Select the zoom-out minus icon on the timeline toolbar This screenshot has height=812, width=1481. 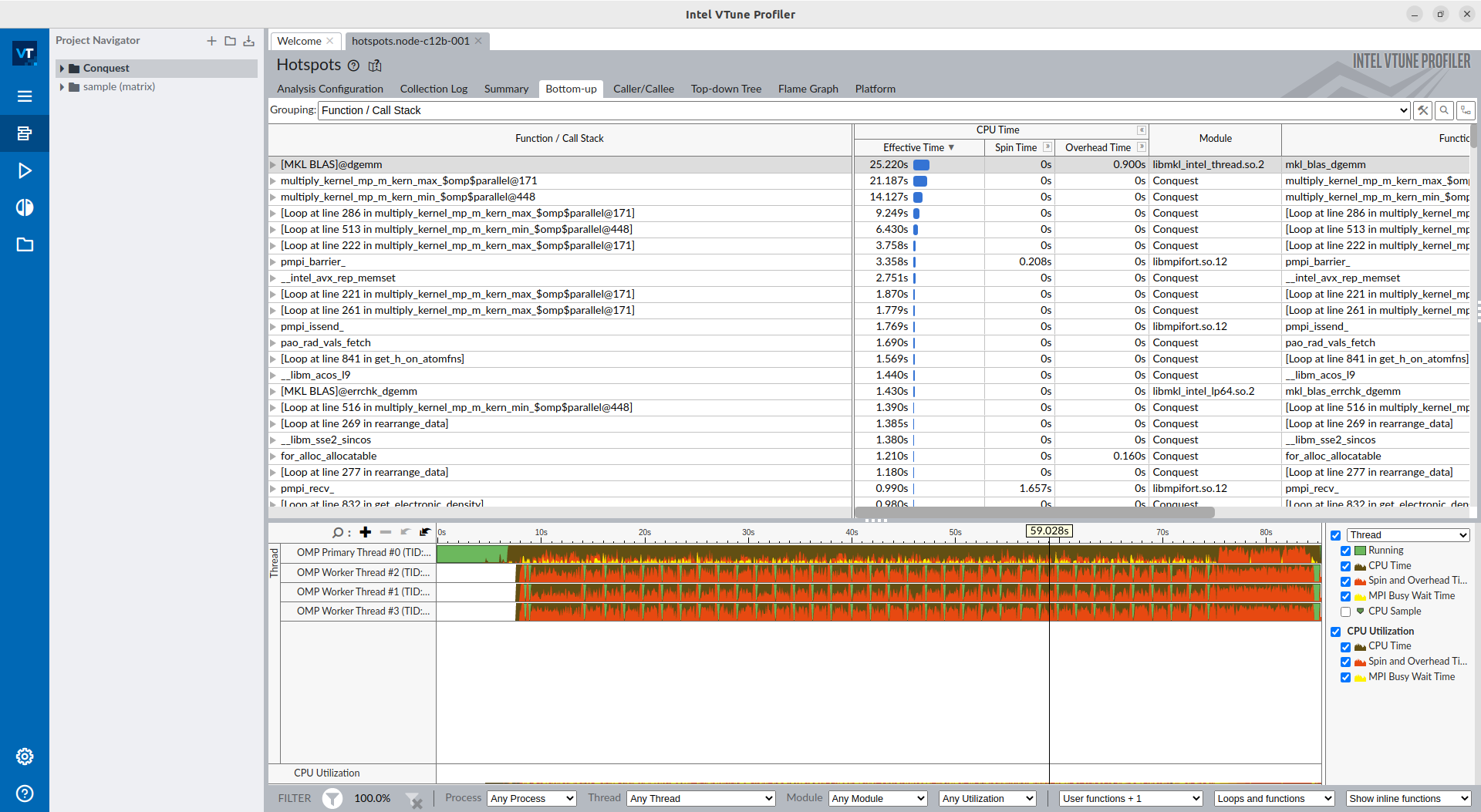pos(386,532)
